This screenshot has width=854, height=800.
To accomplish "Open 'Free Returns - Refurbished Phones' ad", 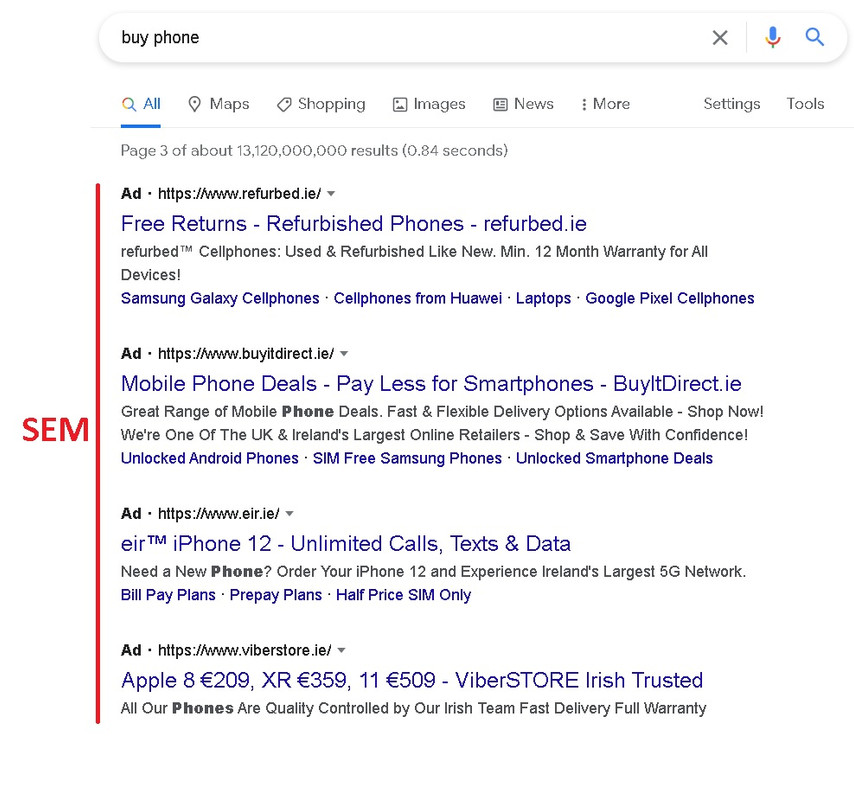I will [354, 224].
